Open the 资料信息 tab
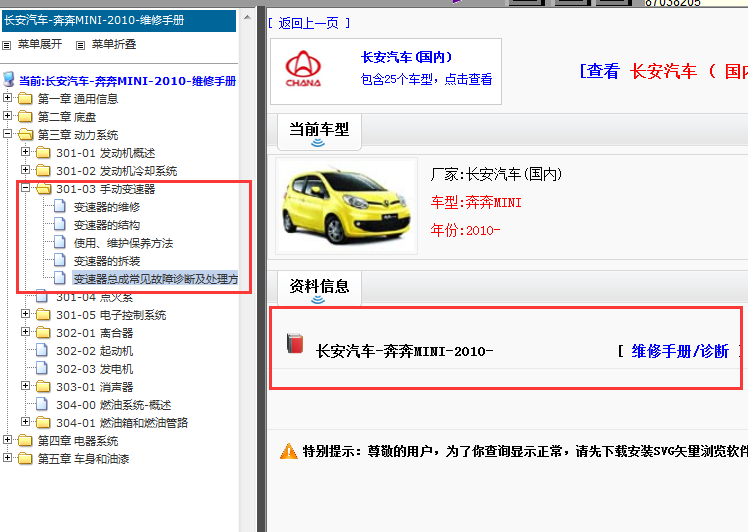Screen dimensions: 748x532 319,289
